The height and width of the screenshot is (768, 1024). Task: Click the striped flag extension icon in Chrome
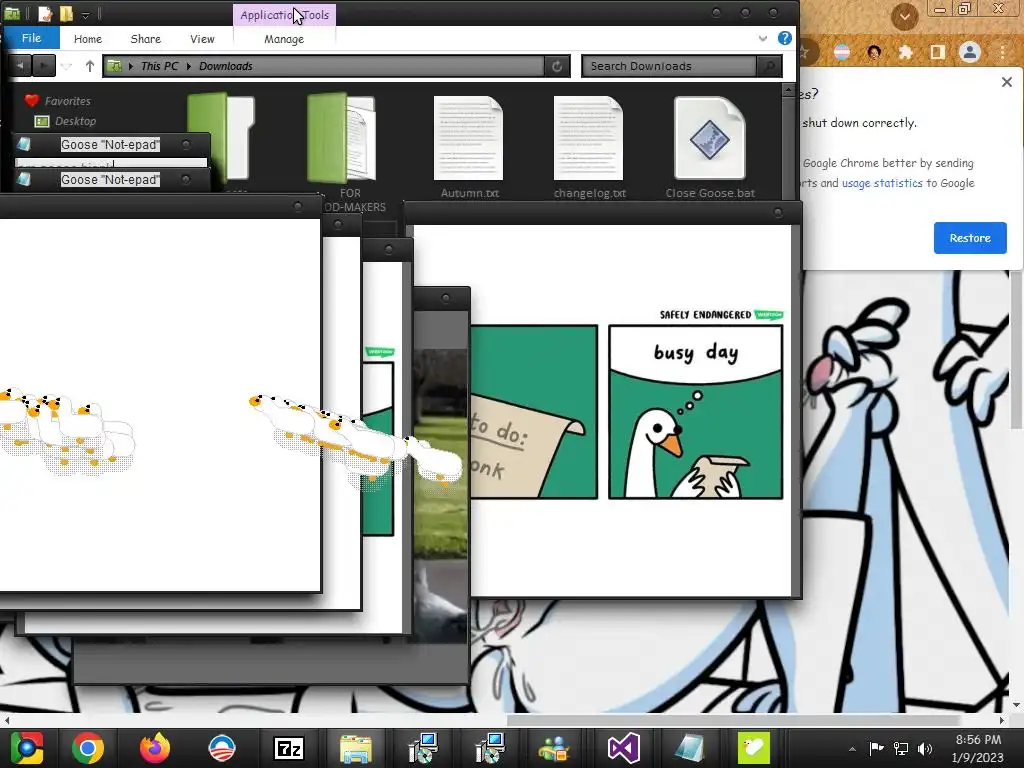pos(842,52)
